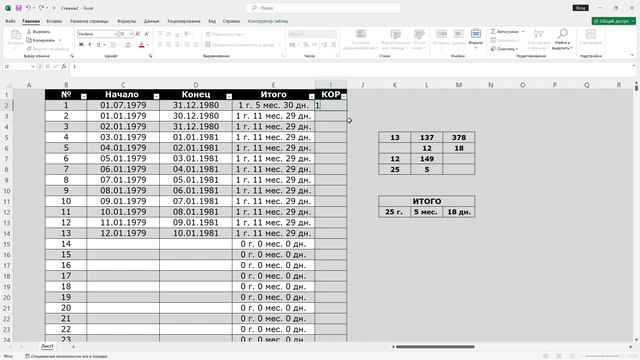Add a new sheet with the plus icon

73,347
